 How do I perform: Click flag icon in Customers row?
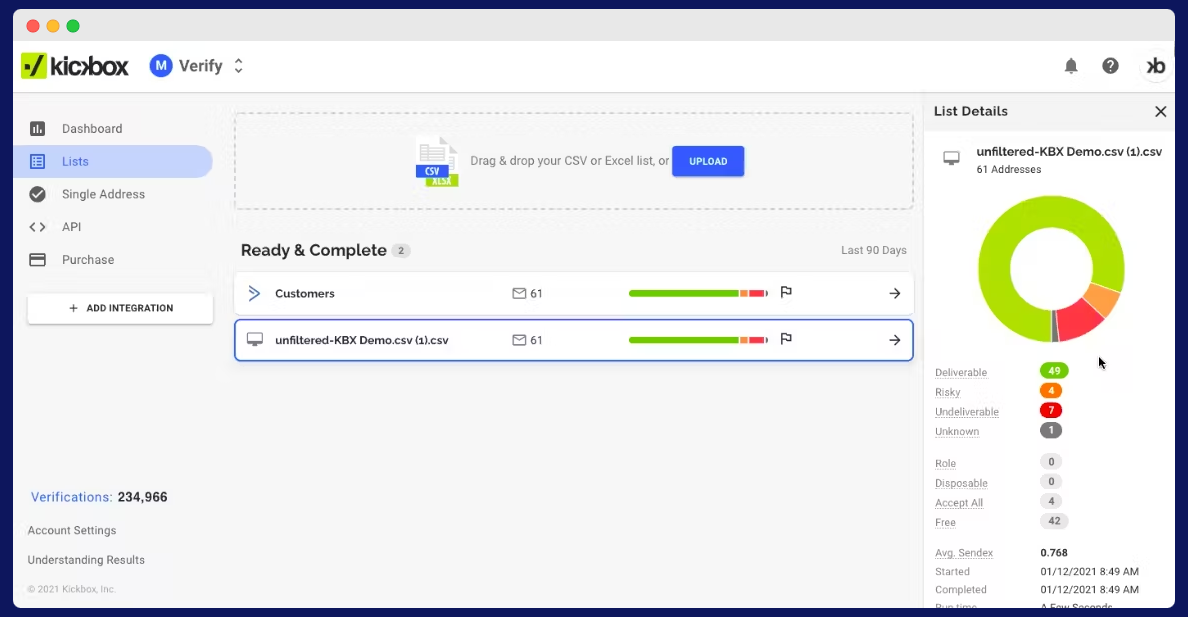(x=786, y=293)
